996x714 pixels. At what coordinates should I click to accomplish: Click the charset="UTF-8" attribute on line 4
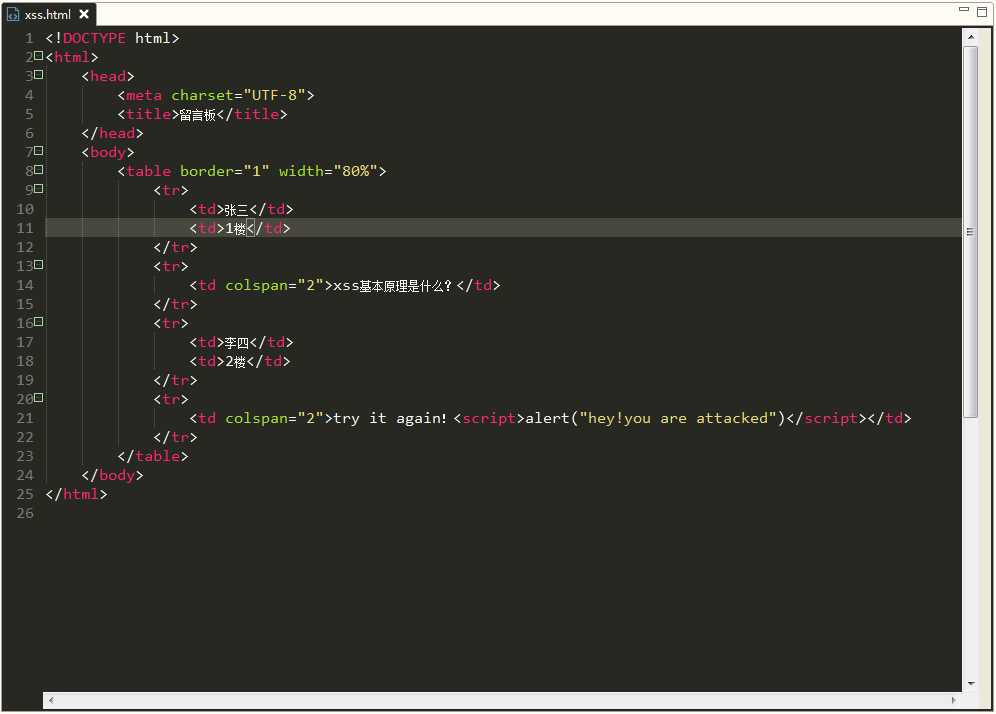[238, 95]
